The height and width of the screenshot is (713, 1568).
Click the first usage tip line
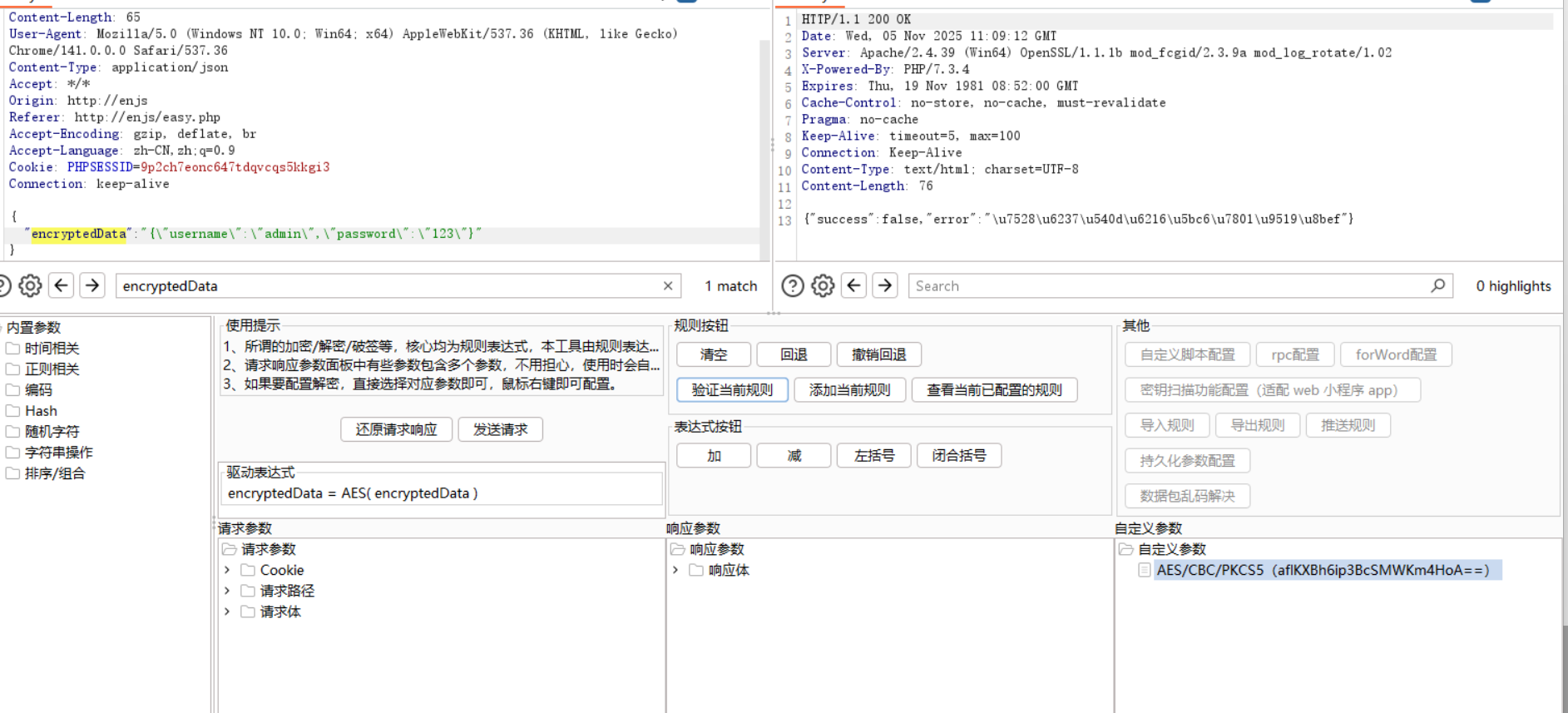point(441,346)
